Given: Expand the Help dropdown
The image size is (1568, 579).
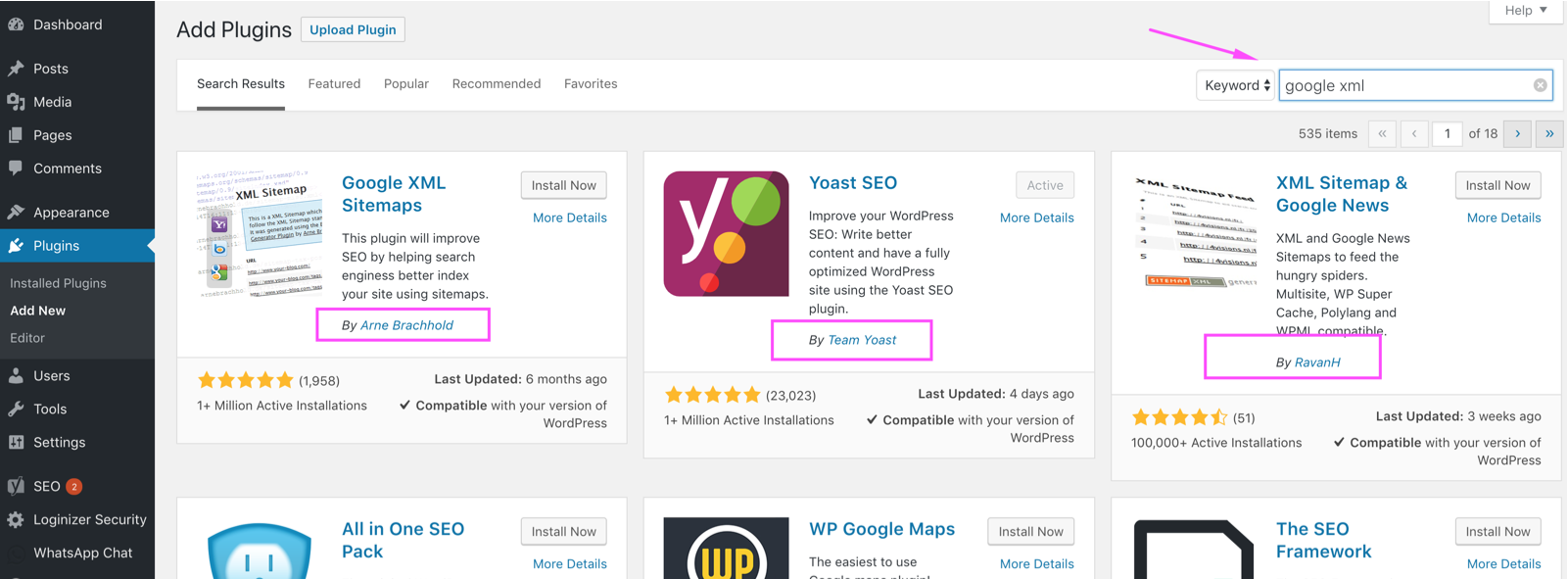Looking at the screenshot, I should [x=1526, y=11].
